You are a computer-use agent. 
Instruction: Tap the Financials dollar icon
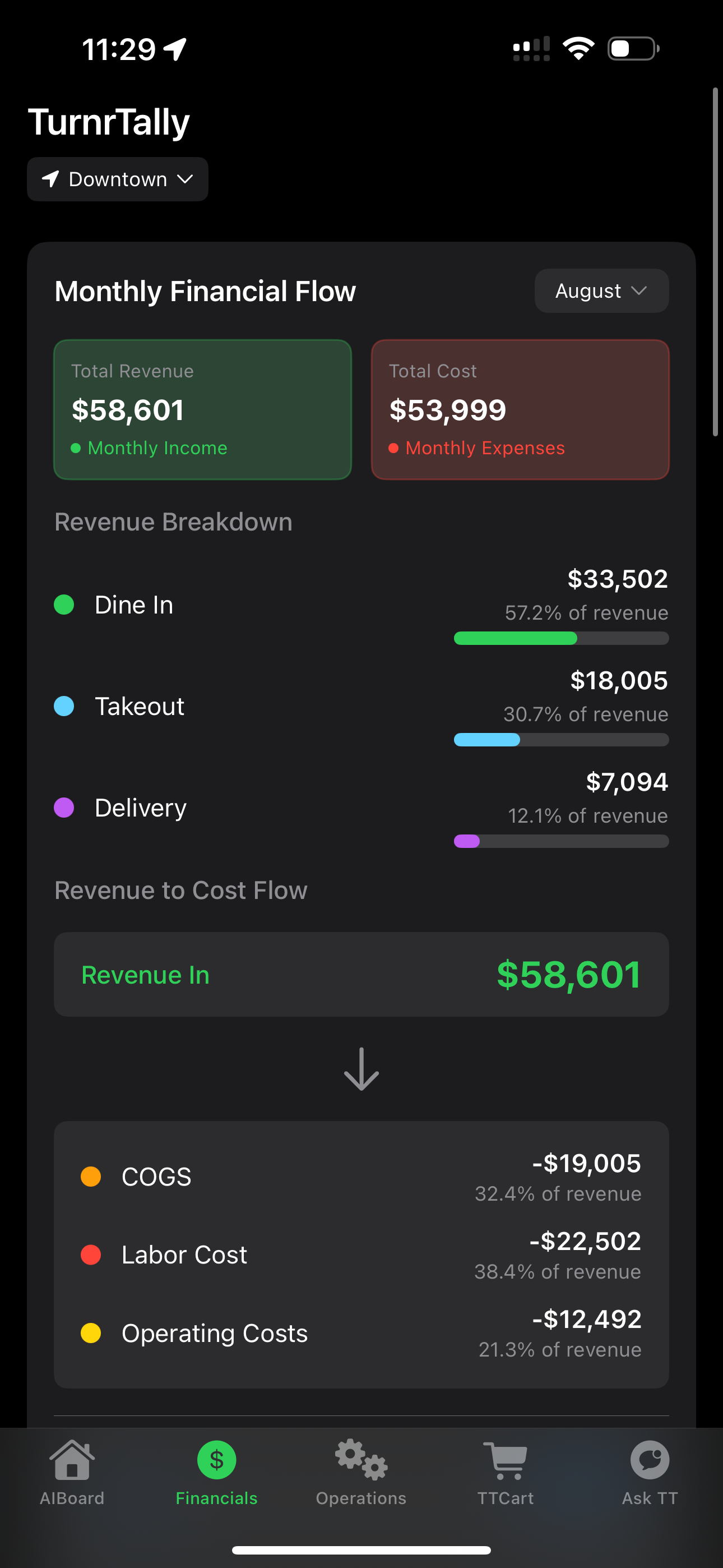point(216,1461)
